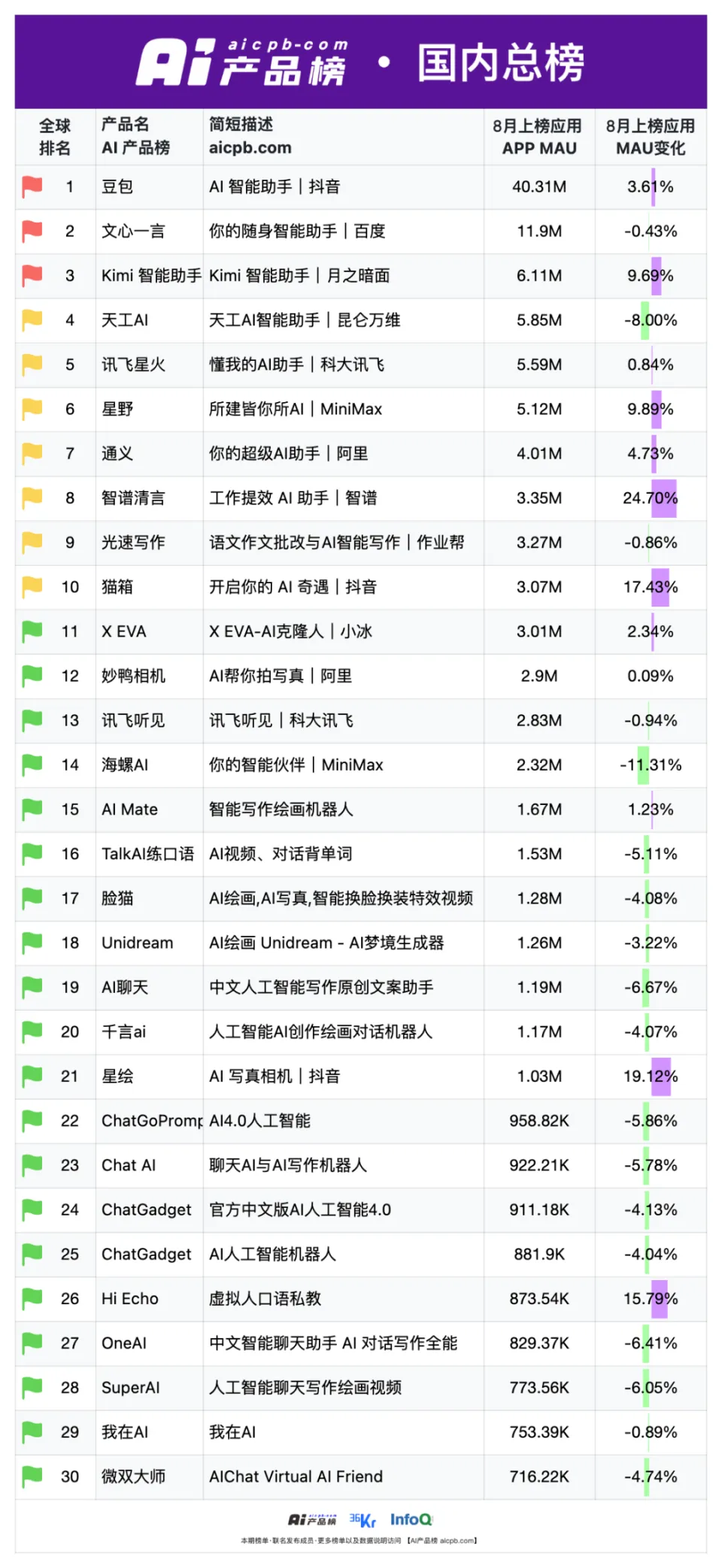722x1568 pixels.
Task: Click the description 虚拟人口语私教 for Hi Echo
Action: [x=265, y=1298]
